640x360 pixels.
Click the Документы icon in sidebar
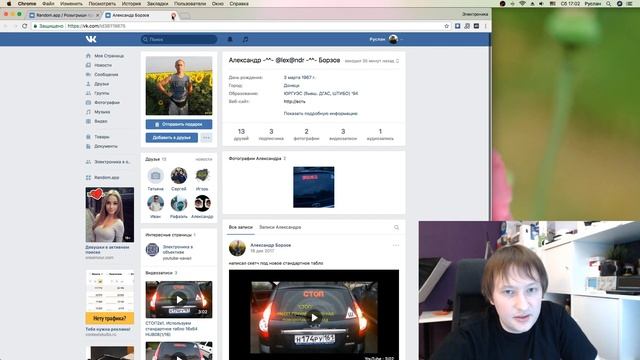pos(88,147)
